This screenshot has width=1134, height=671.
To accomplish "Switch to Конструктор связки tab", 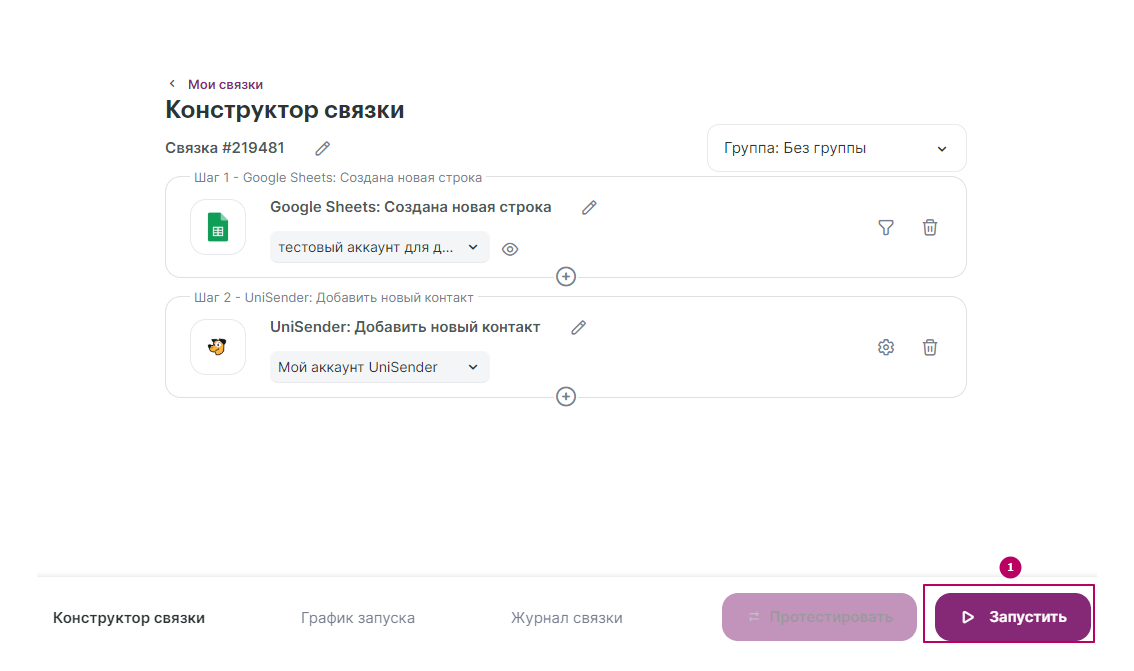I will pos(129,618).
